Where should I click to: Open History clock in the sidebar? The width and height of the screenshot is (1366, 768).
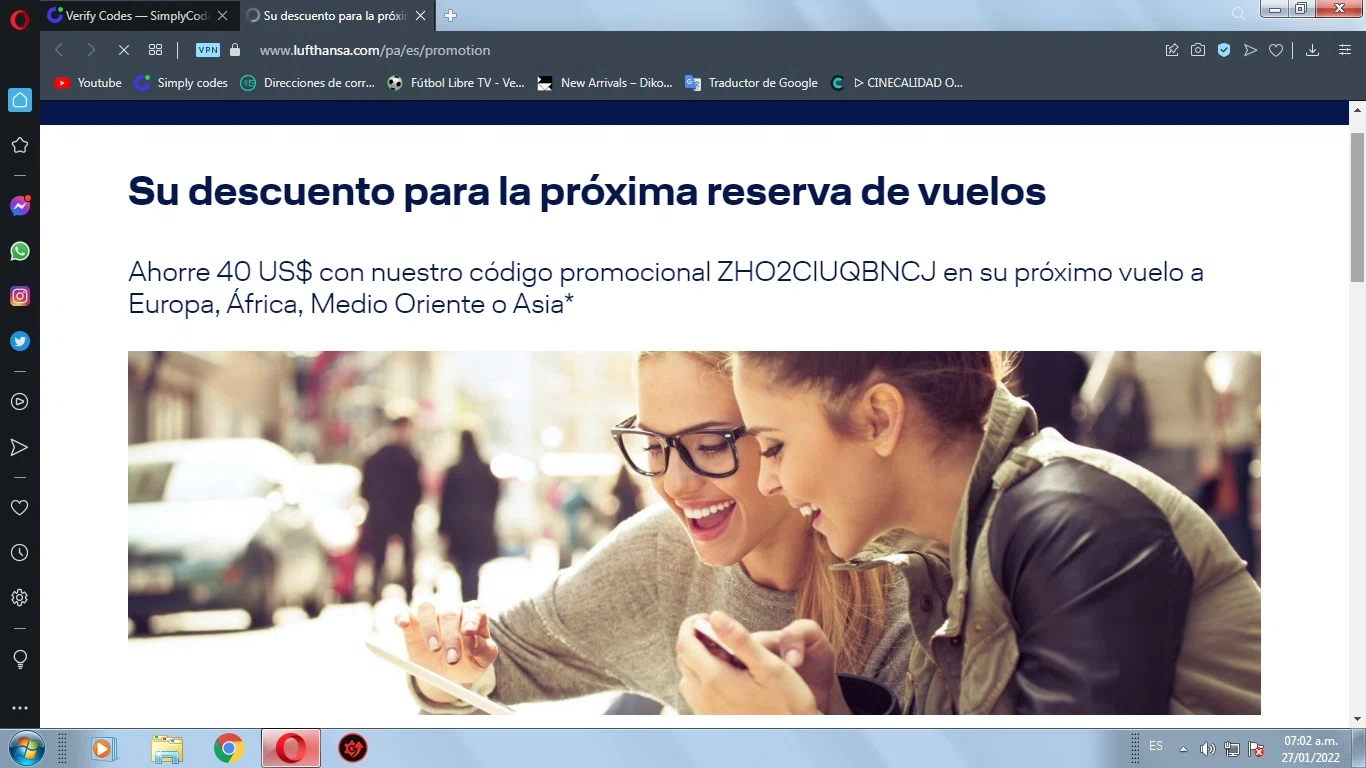point(19,553)
